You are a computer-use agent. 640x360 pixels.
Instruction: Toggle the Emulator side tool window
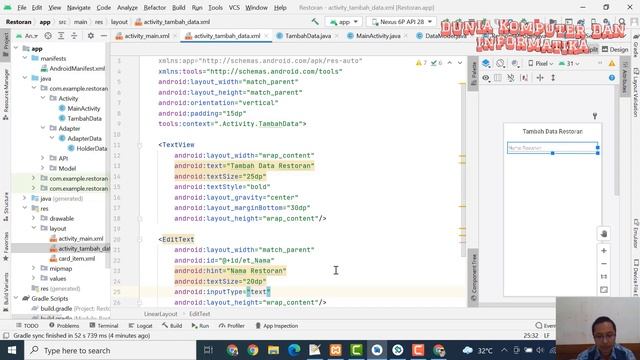click(636, 233)
